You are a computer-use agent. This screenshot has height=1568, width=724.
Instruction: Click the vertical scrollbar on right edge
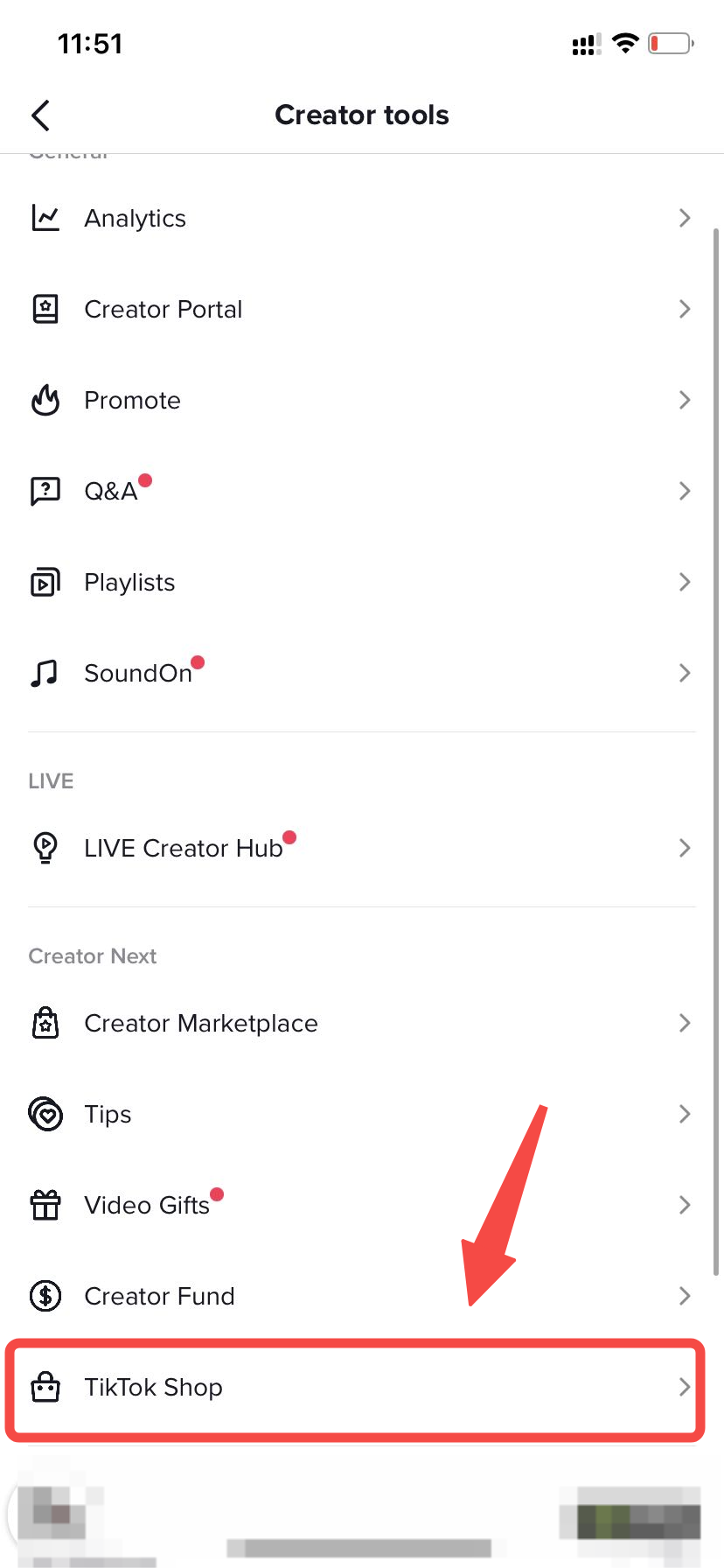716,752
